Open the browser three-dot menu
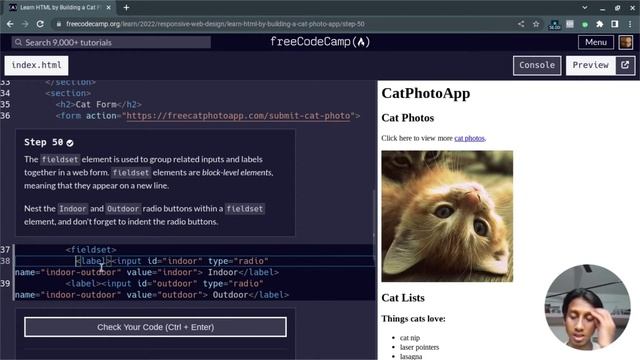 (630, 24)
